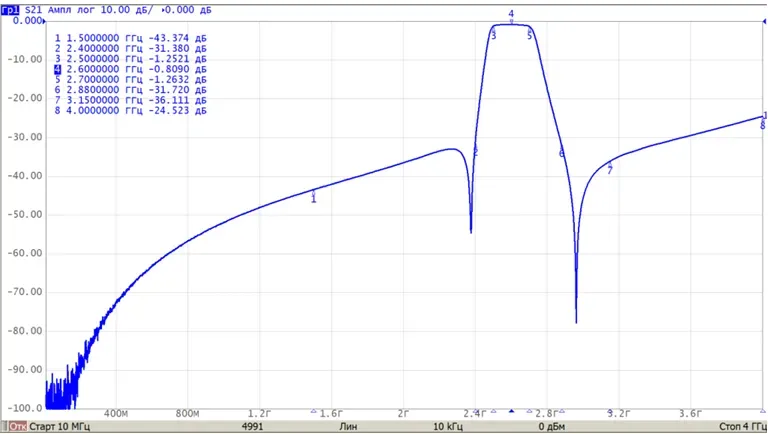Viewport: 768px width, 434px height.
Task: Click marker 5 on the passband right edge
Action: coord(529,34)
